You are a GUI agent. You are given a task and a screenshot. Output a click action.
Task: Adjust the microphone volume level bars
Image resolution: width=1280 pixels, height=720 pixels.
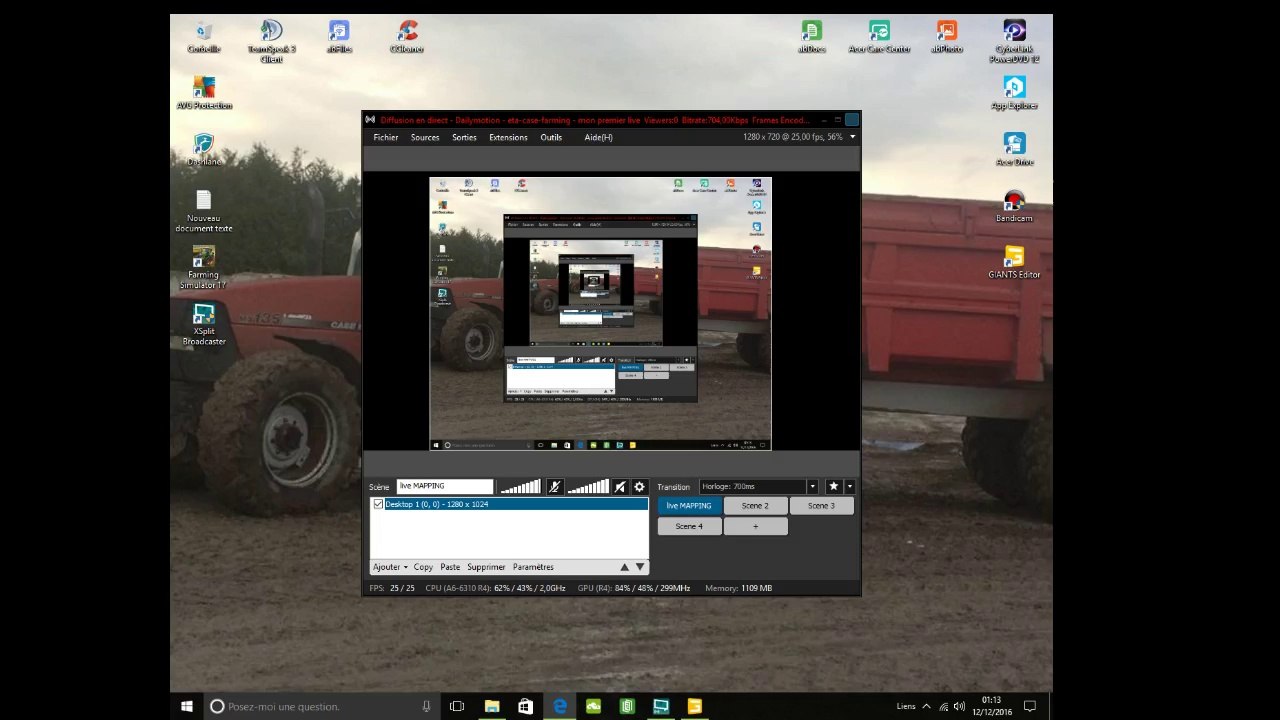coord(520,486)
